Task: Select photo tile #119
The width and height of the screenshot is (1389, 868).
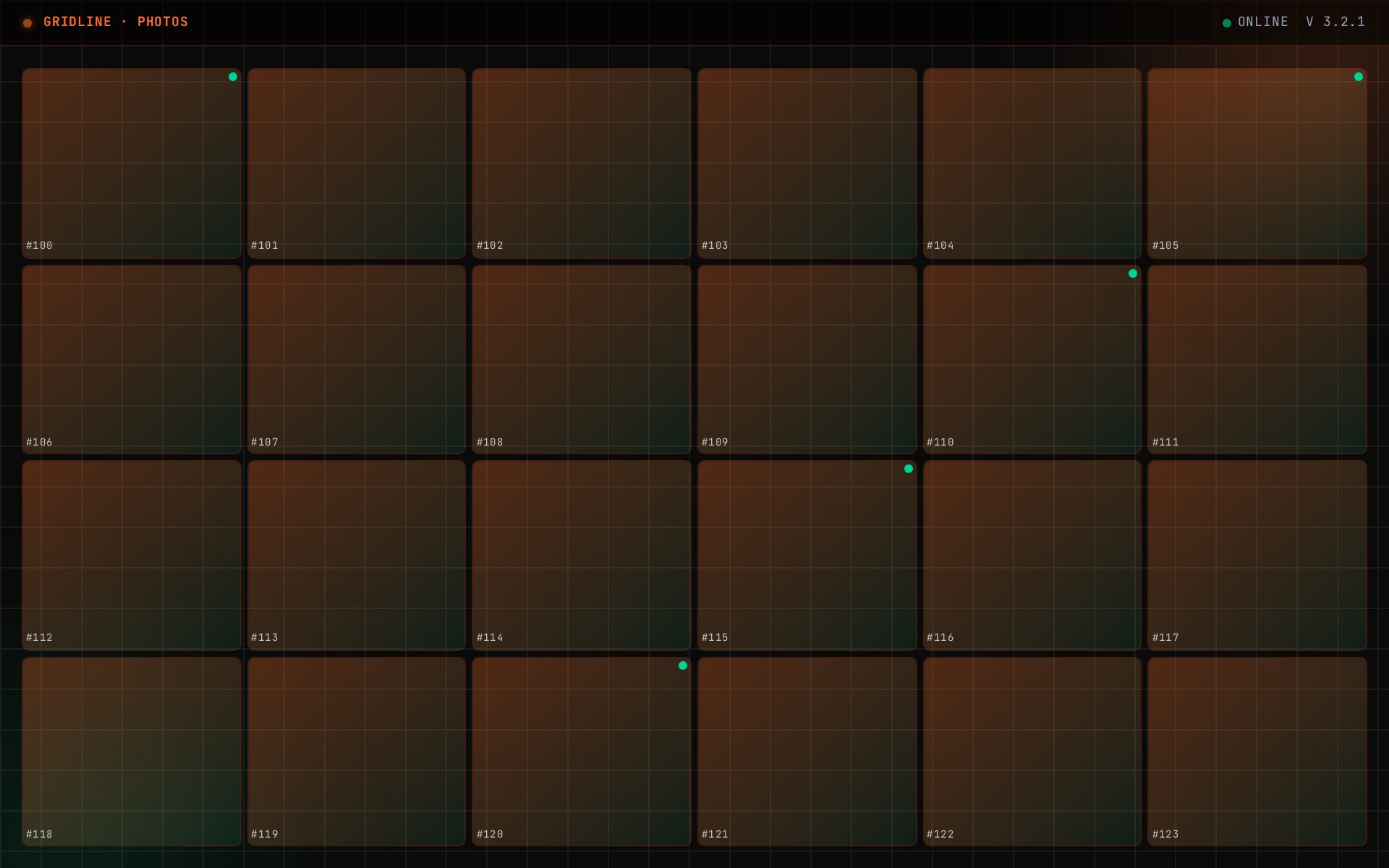Action: 357,752
